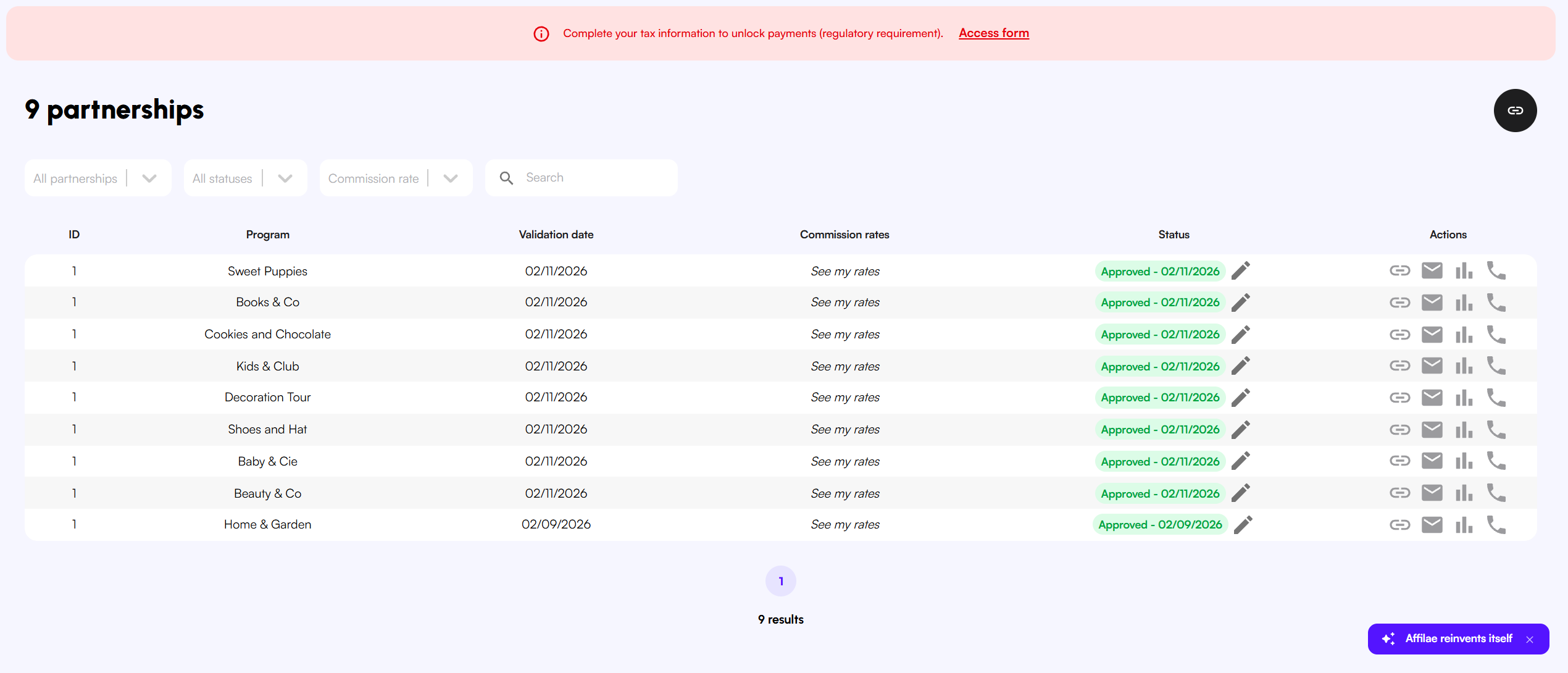Click the Decoration Tour program name
The image size is (1568, 673).
267,397
